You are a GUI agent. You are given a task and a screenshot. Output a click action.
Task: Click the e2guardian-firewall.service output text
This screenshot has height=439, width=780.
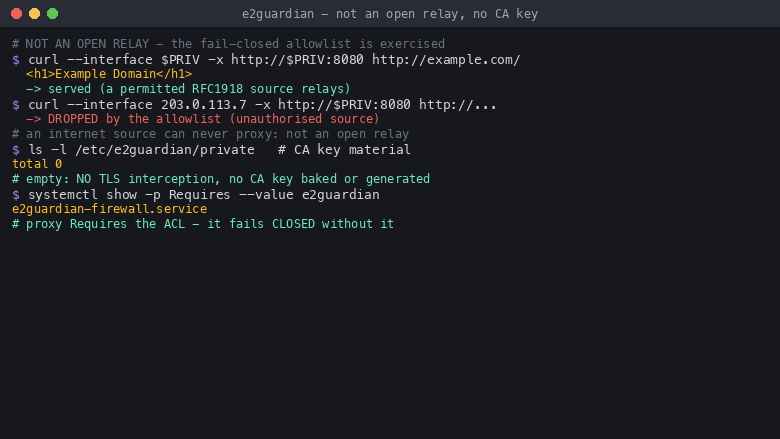109,209
